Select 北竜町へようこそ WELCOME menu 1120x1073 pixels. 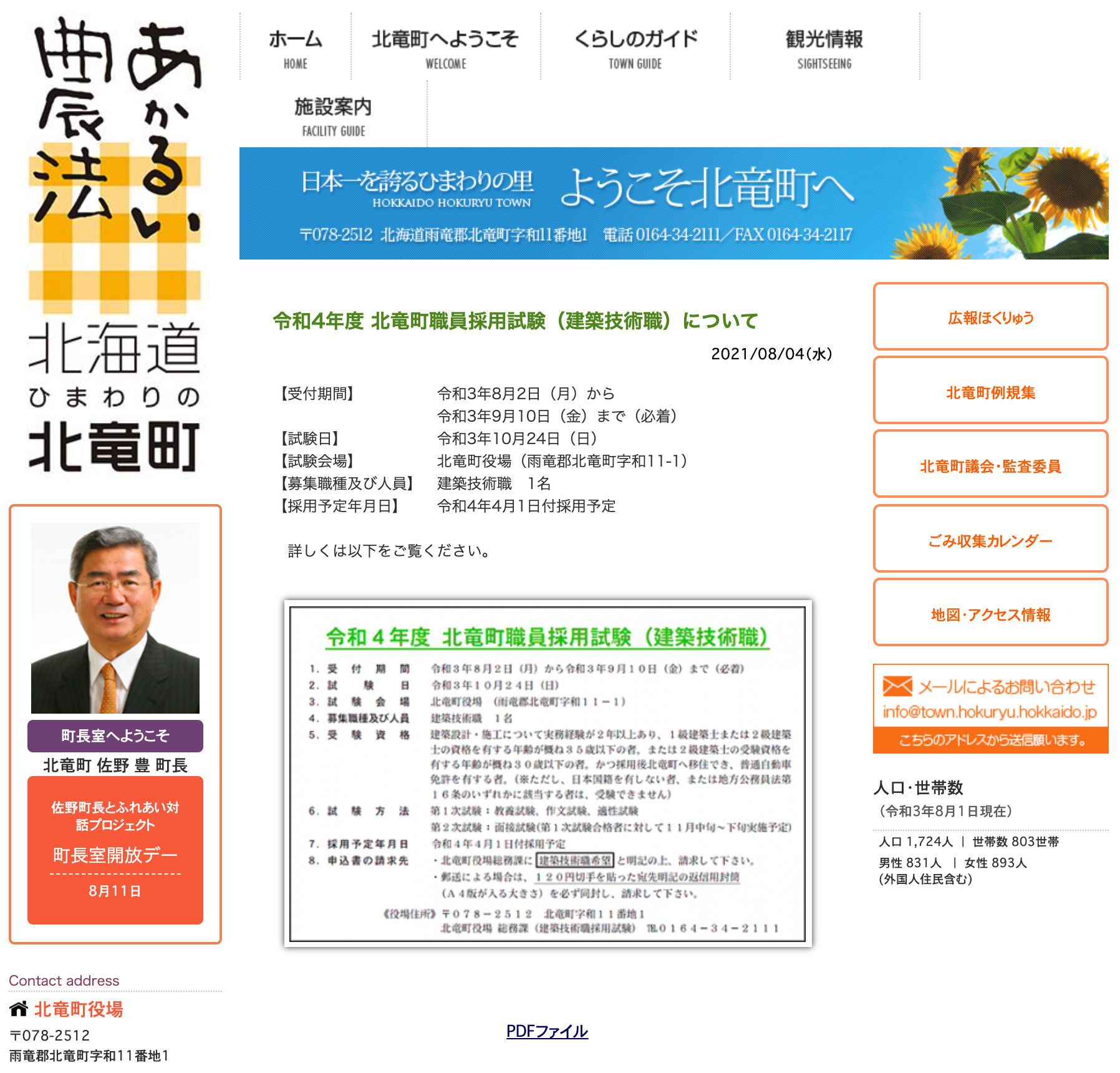[445, 48]
